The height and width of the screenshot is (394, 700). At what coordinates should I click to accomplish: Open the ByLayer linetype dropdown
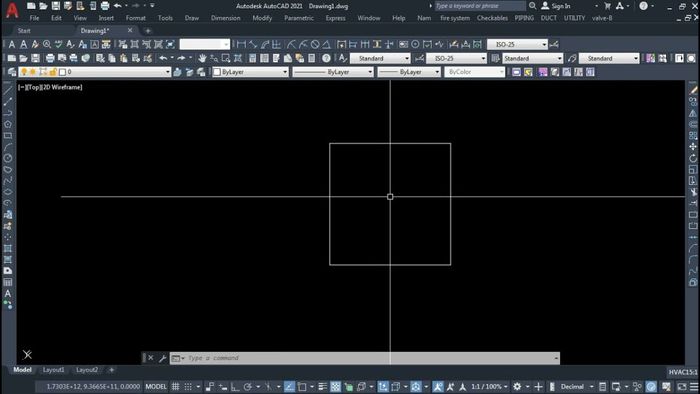coord(333,72)
